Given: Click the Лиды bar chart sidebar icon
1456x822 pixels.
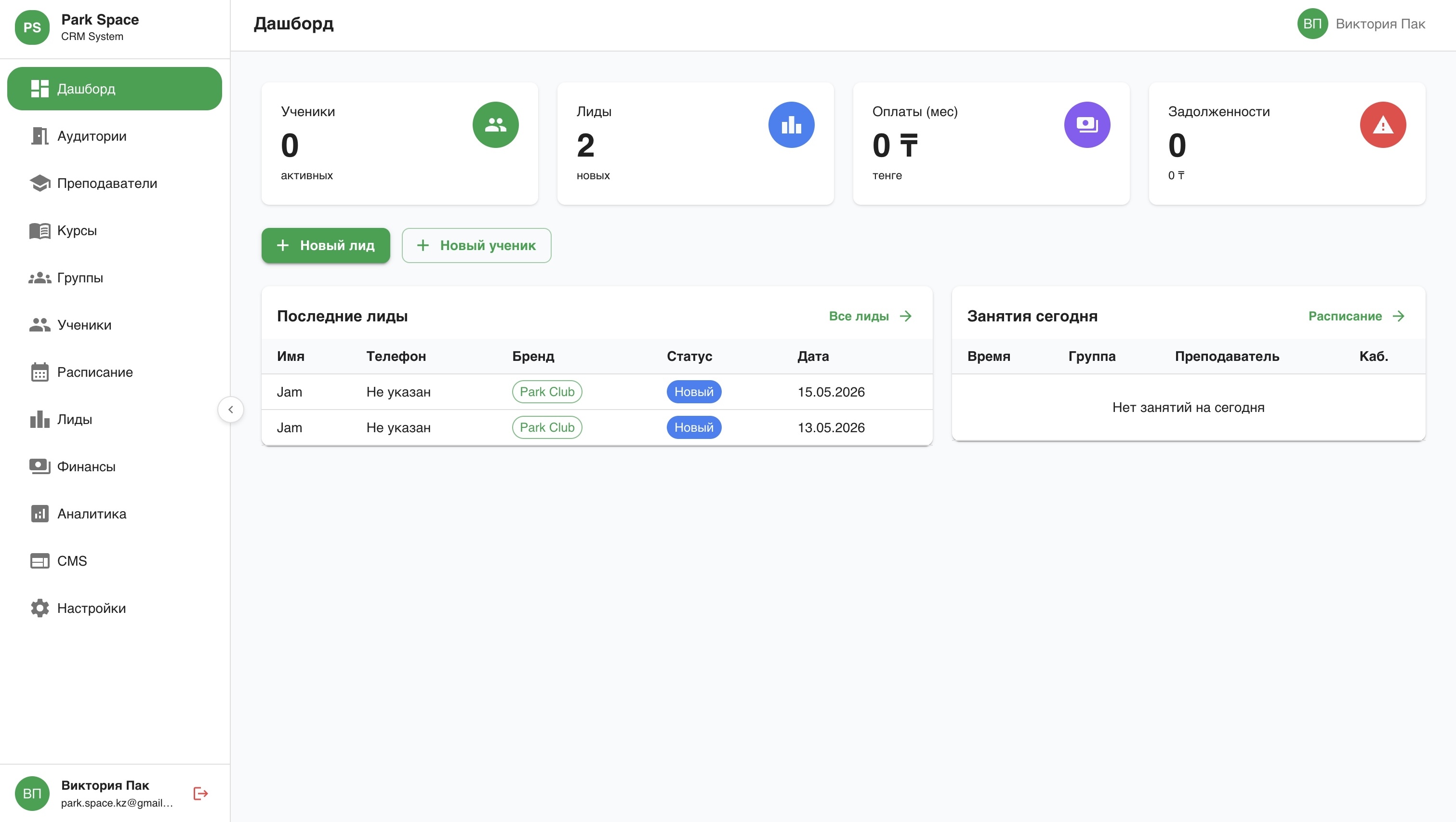Looking at the screenshot, I should coord(40,420).
